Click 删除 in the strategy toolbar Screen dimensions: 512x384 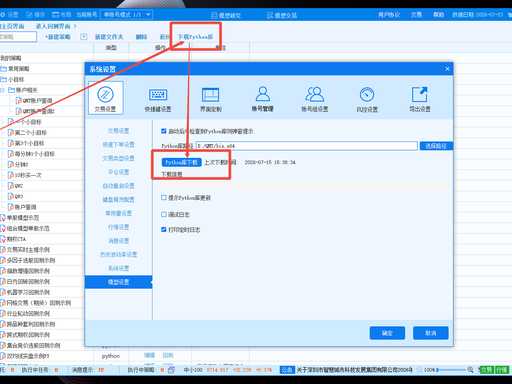click(141, 37)
